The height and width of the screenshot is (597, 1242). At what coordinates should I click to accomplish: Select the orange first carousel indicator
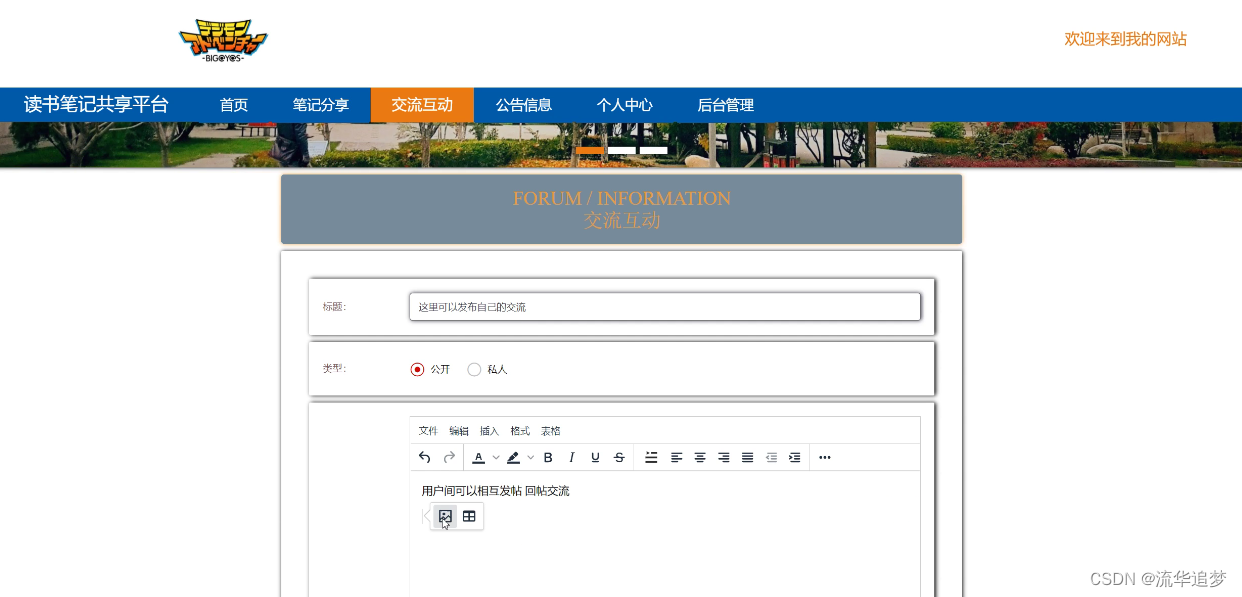coord(590,150)
